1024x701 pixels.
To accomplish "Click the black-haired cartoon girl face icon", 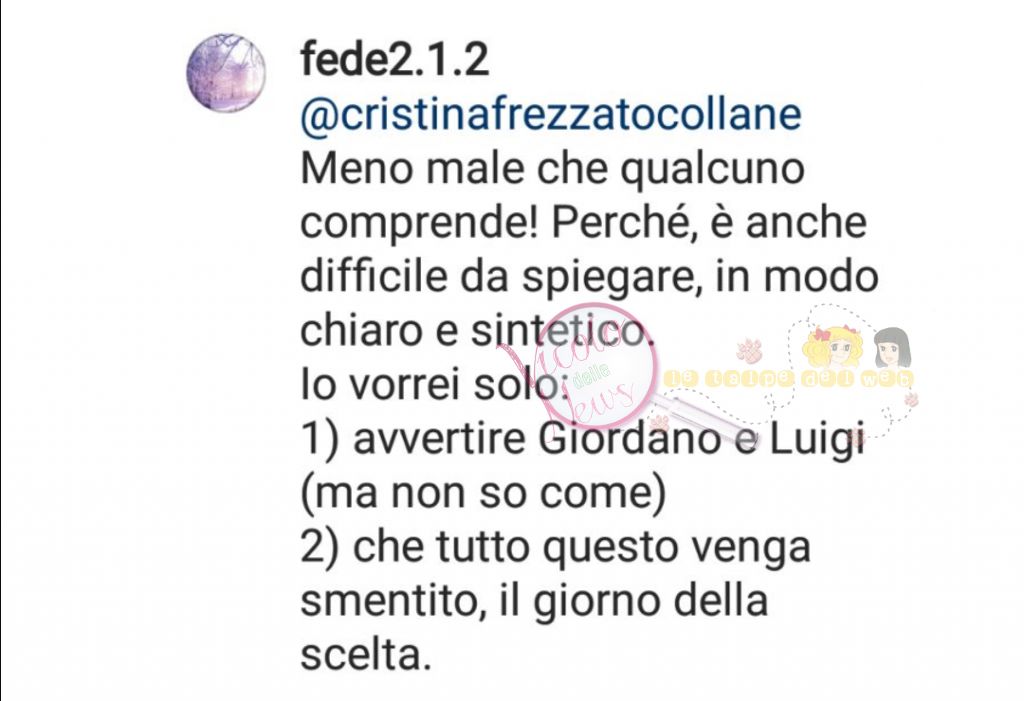I will (891, 347).
